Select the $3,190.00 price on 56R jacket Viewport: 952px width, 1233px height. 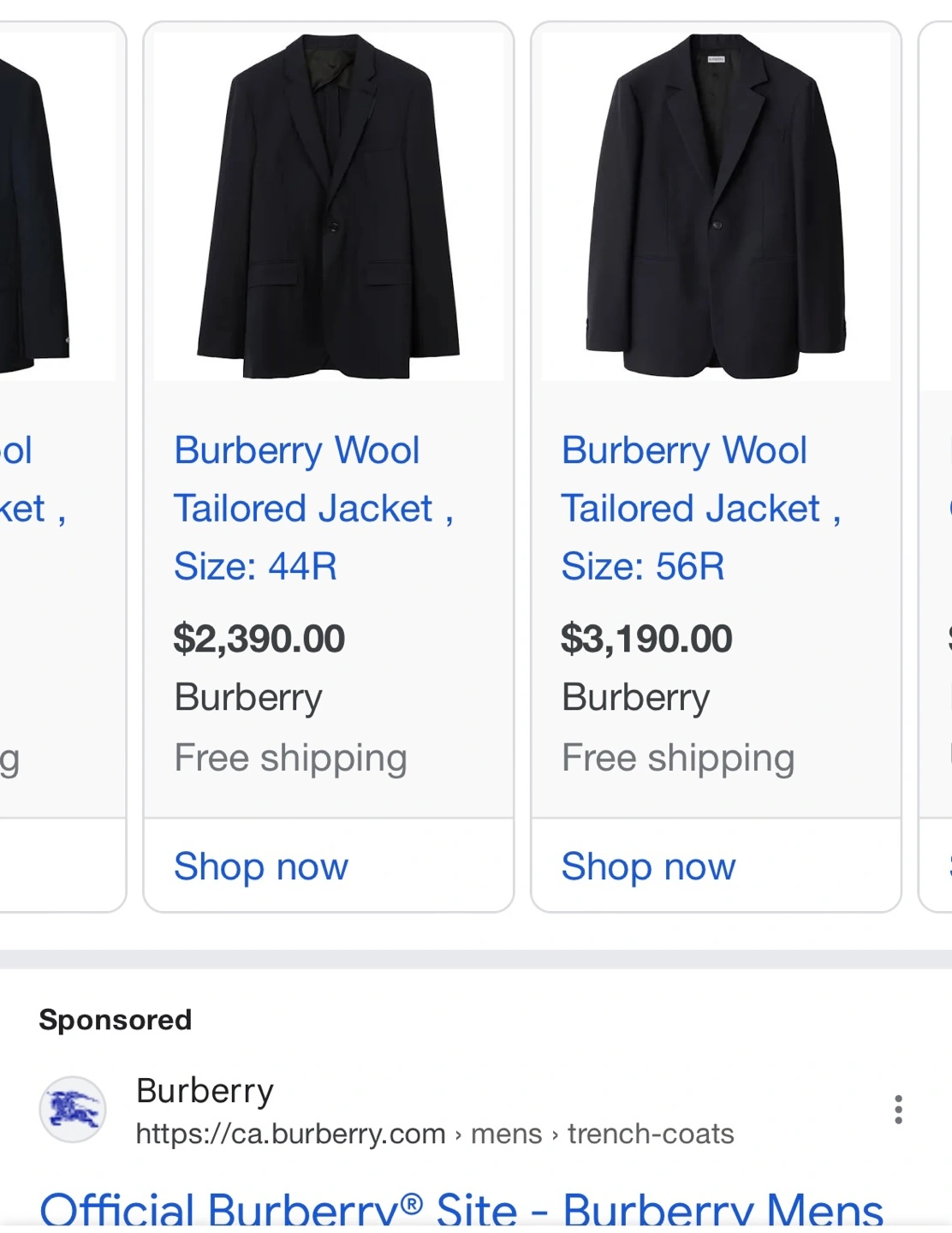pos(647,639)
